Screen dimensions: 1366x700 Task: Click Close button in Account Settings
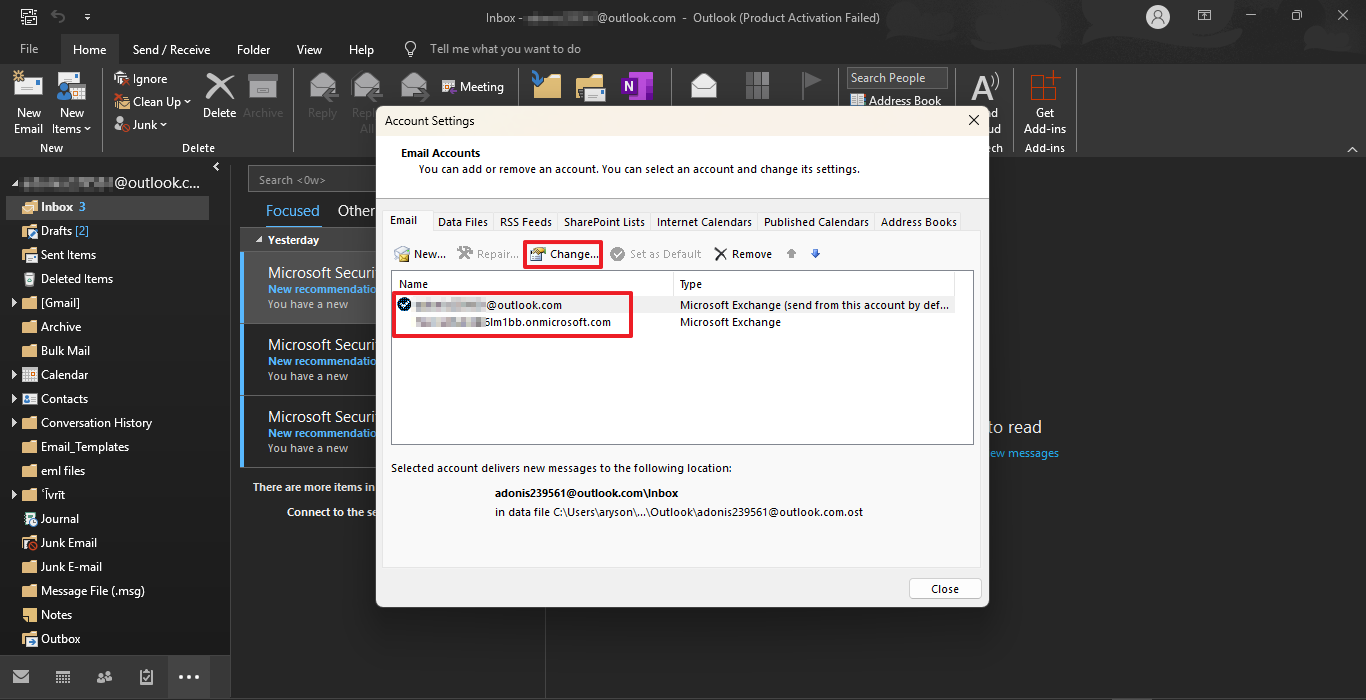tap(945, 589)
